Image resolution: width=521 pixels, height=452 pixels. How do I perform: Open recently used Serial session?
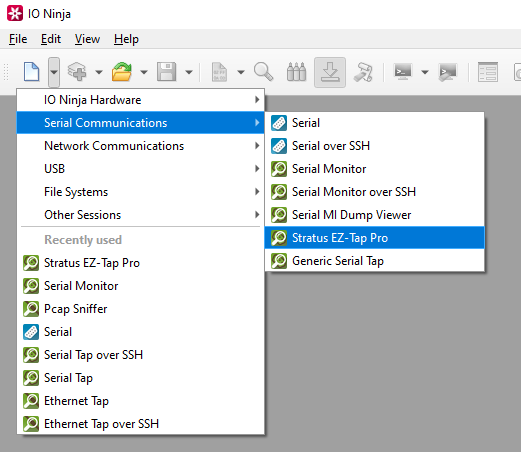140,332
